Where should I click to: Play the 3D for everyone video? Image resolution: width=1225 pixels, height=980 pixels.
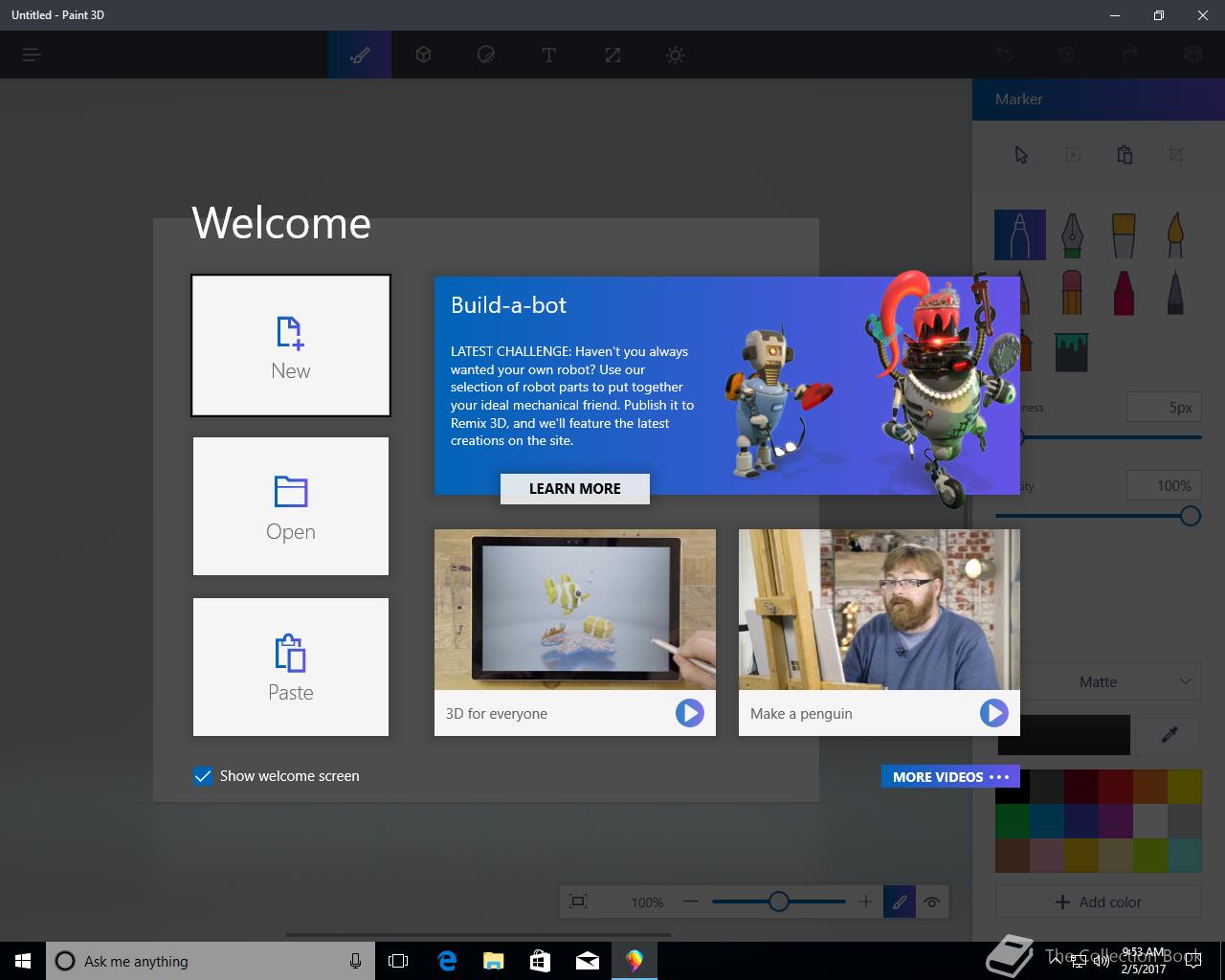(x=689, y=713)
